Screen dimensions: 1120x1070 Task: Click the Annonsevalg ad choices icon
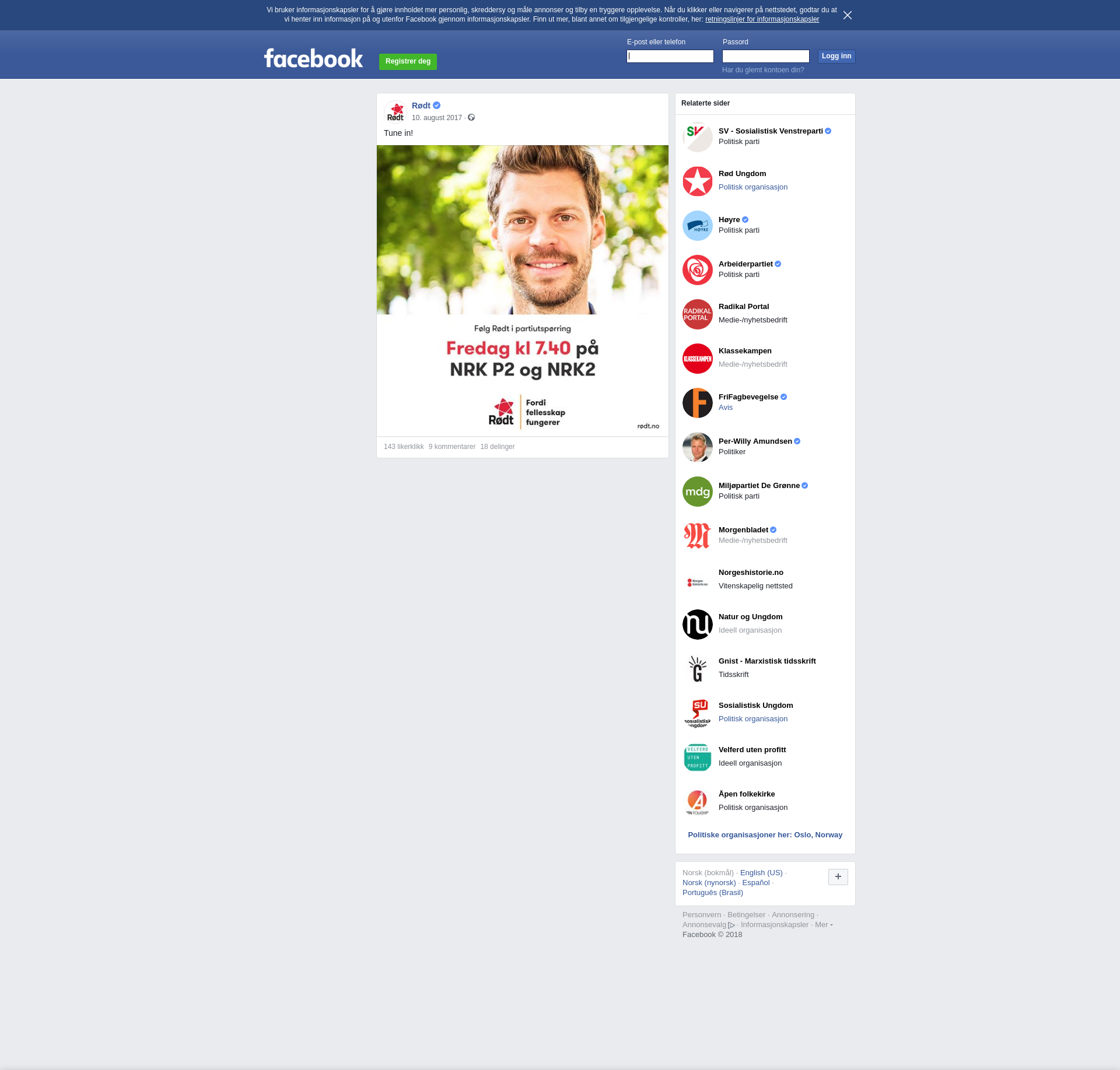(731, 925)
